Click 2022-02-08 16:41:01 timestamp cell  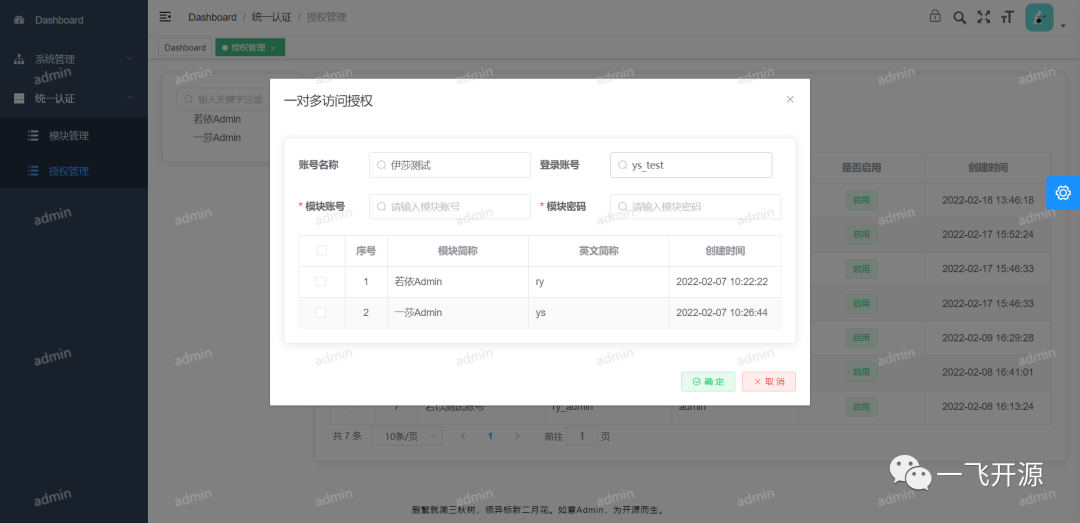pyautogui.click(x=988, y=372)
